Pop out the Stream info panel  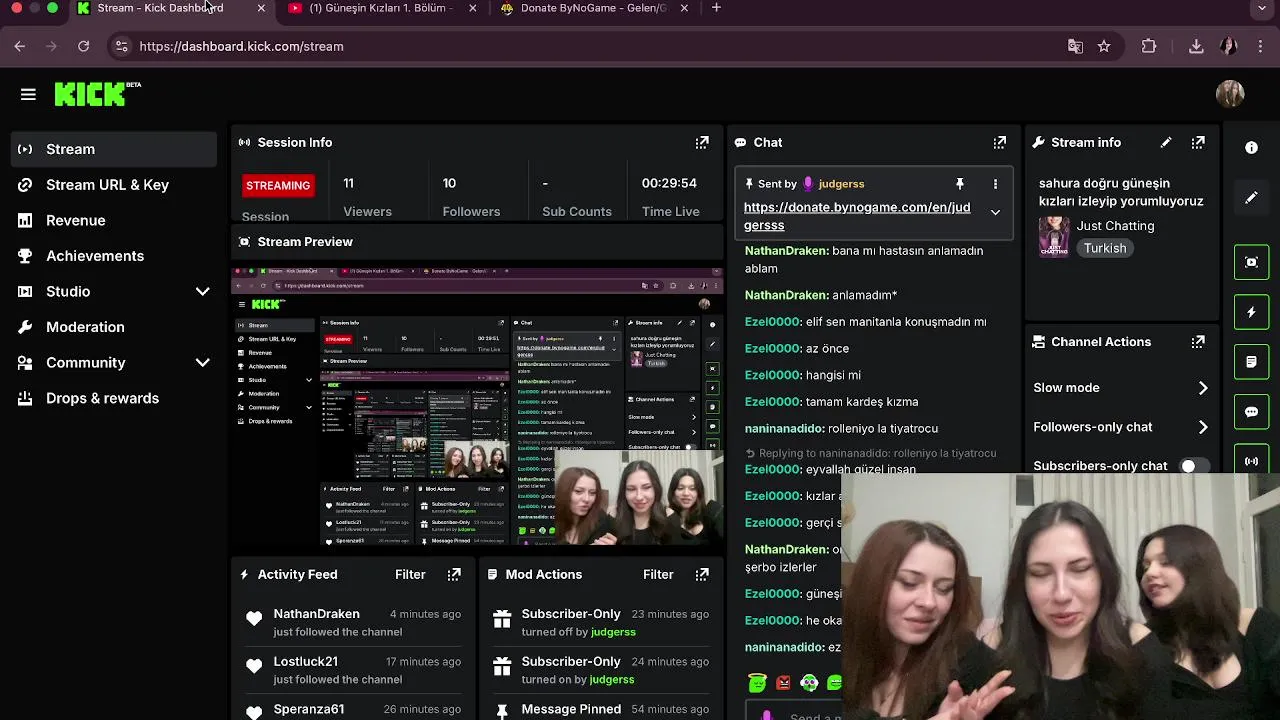tap(1198, 143)
